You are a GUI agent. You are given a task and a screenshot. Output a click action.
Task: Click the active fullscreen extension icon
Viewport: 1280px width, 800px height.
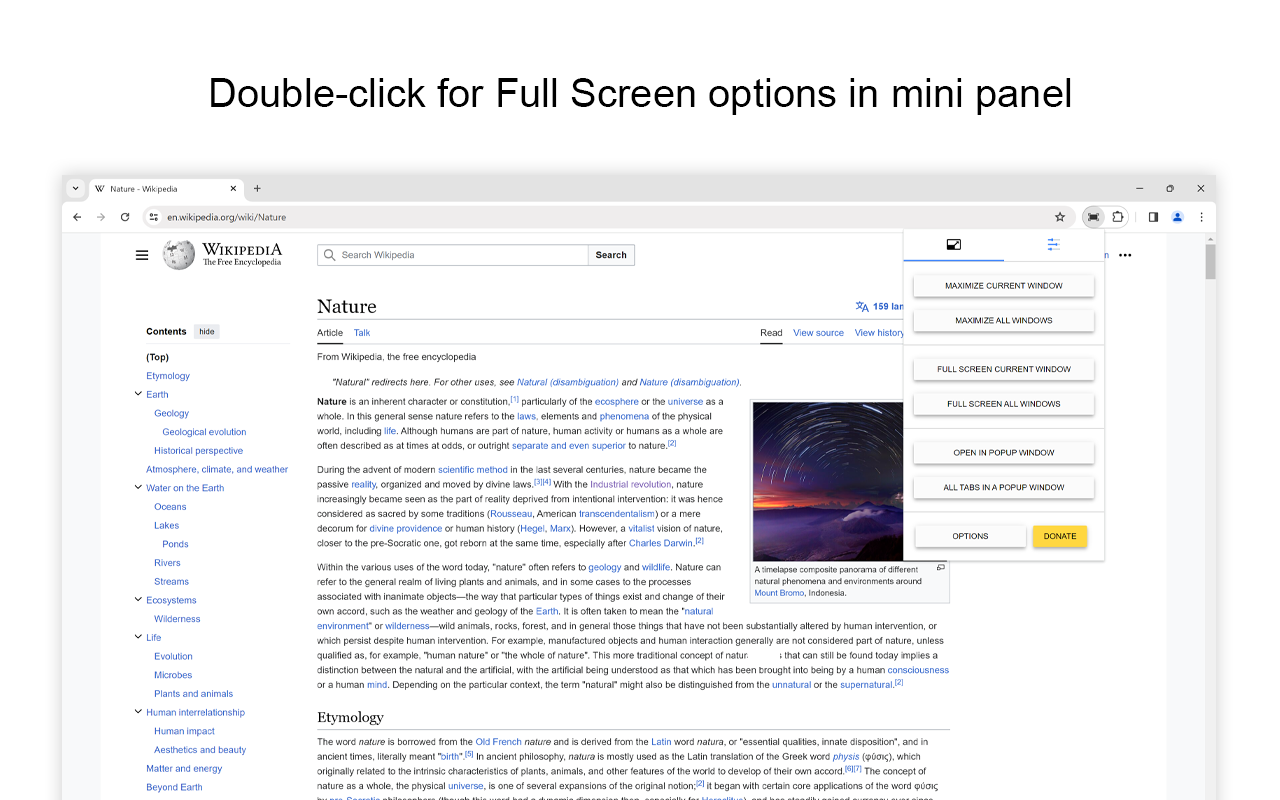[x=1092, y=217]
